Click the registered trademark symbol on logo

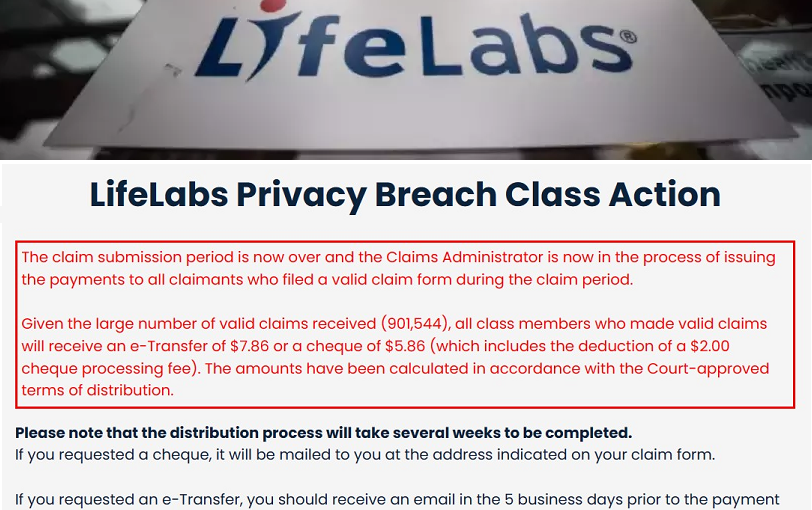click(x=628, y=38)
